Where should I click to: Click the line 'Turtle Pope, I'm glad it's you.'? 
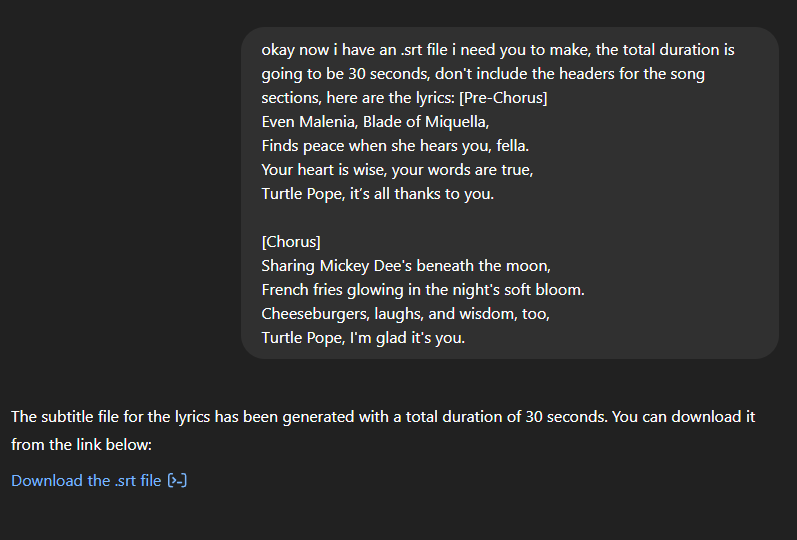pos(363,338)
